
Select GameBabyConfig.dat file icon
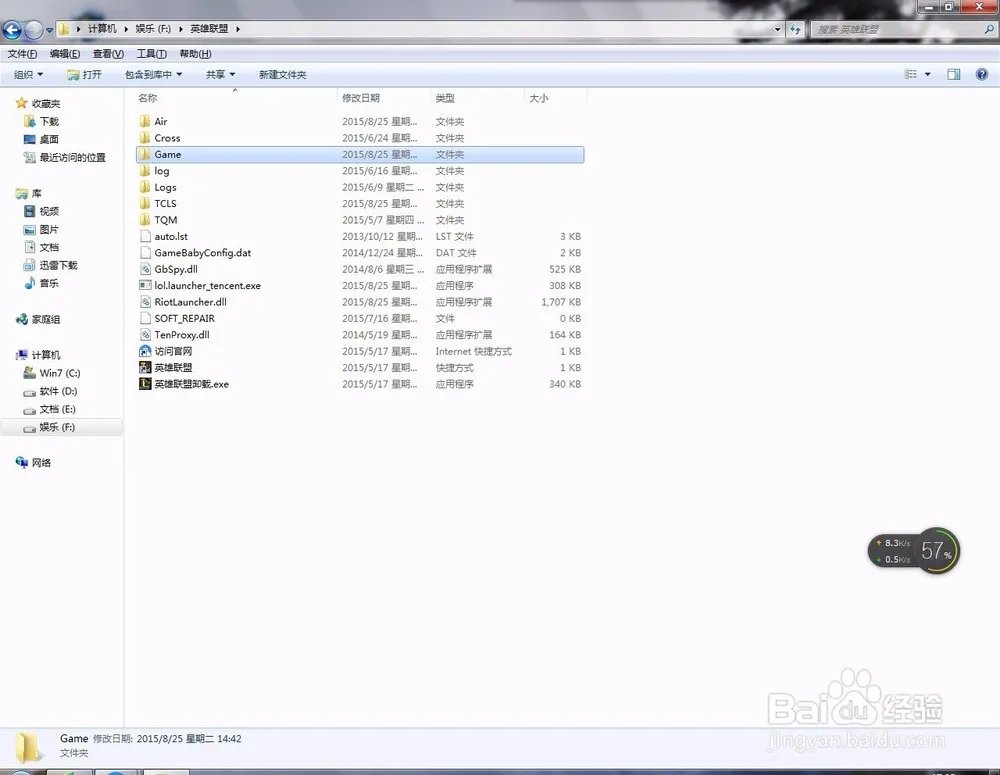145,253
